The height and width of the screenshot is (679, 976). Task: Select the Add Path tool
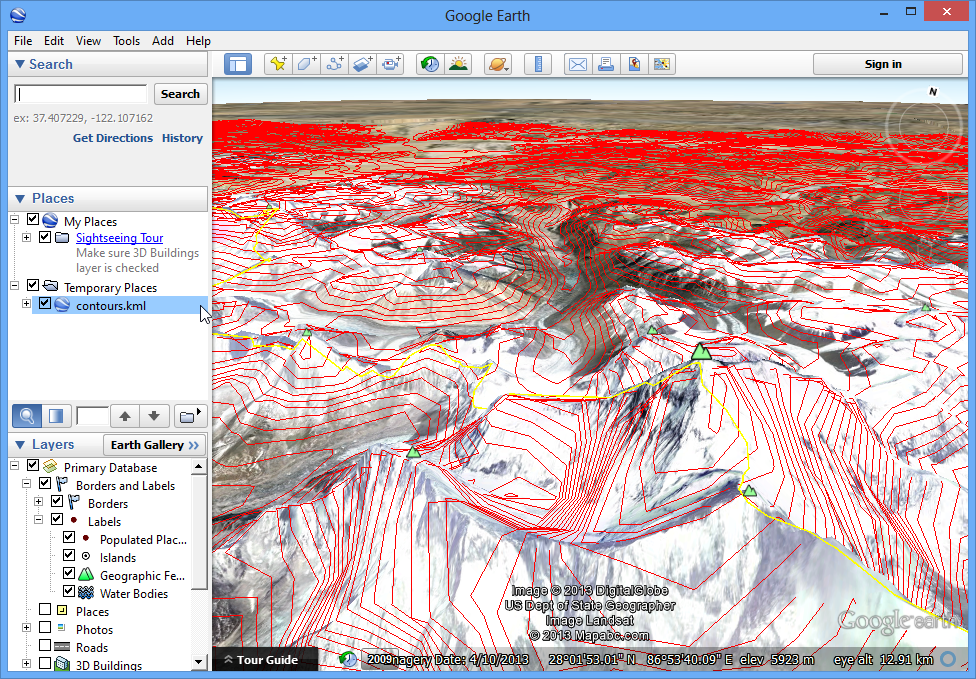(x=335, y=64)
